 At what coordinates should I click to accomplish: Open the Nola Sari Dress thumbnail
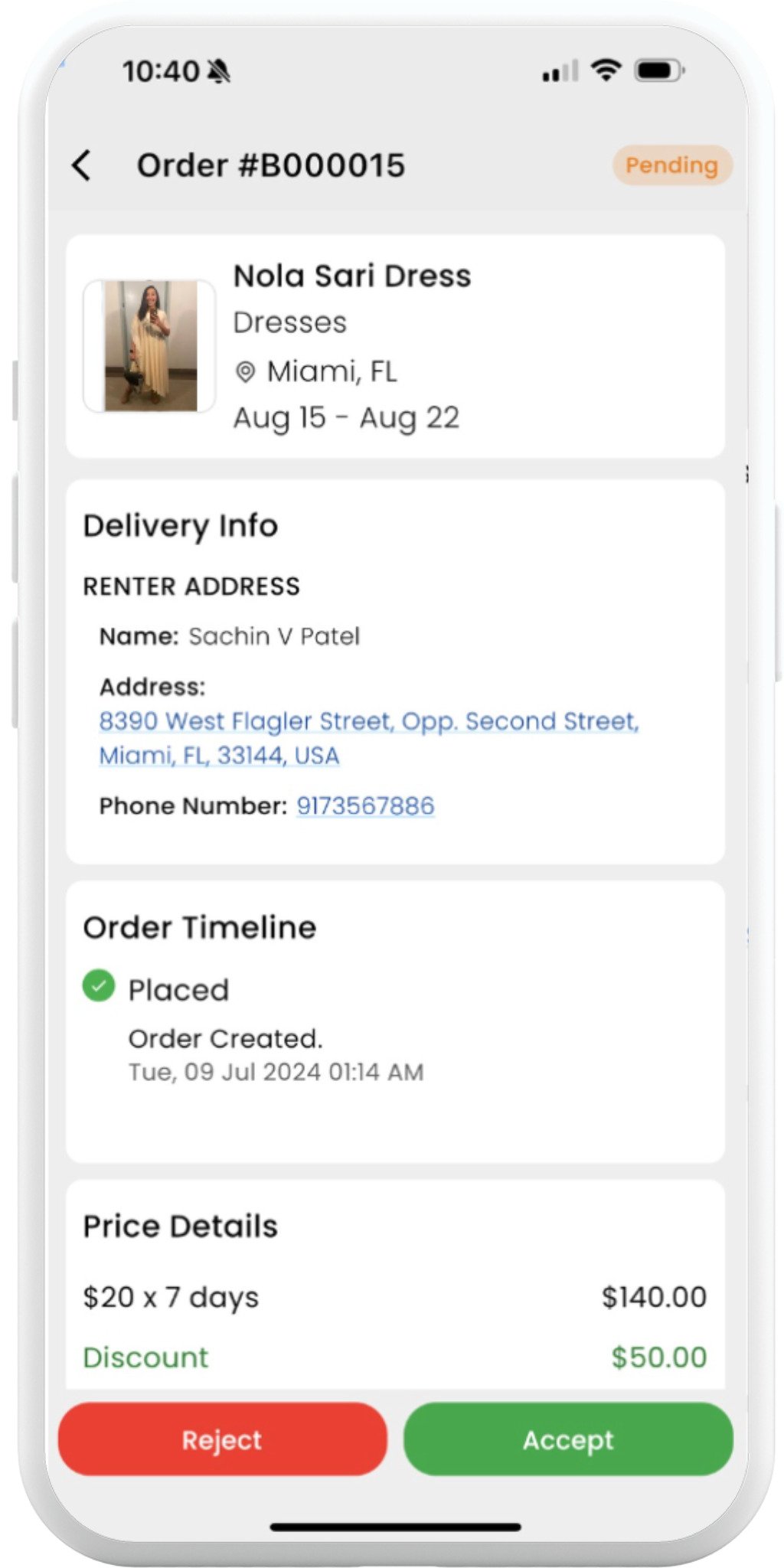tap(150, 346)
